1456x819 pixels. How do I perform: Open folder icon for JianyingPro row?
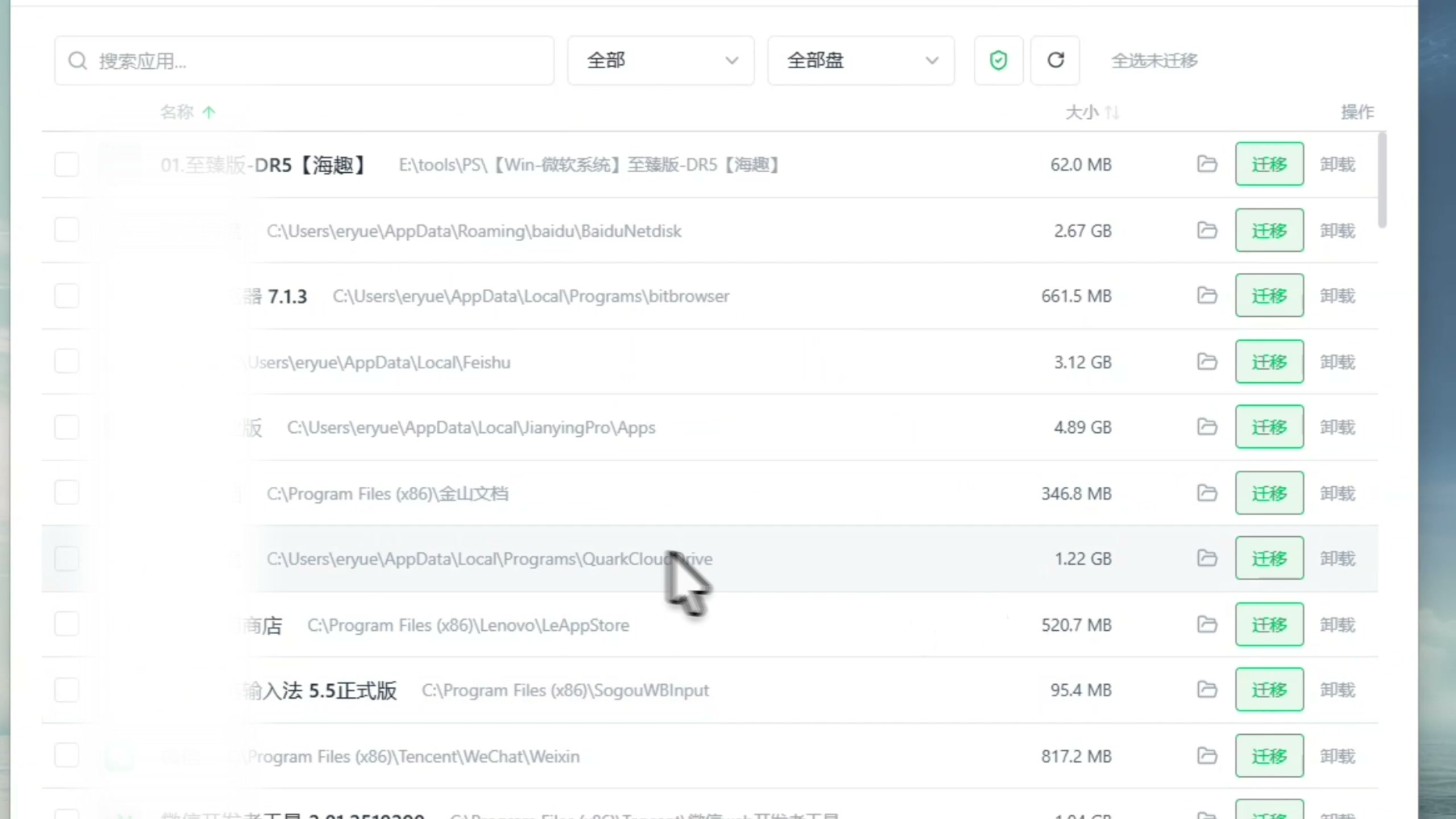point(1207,427)
